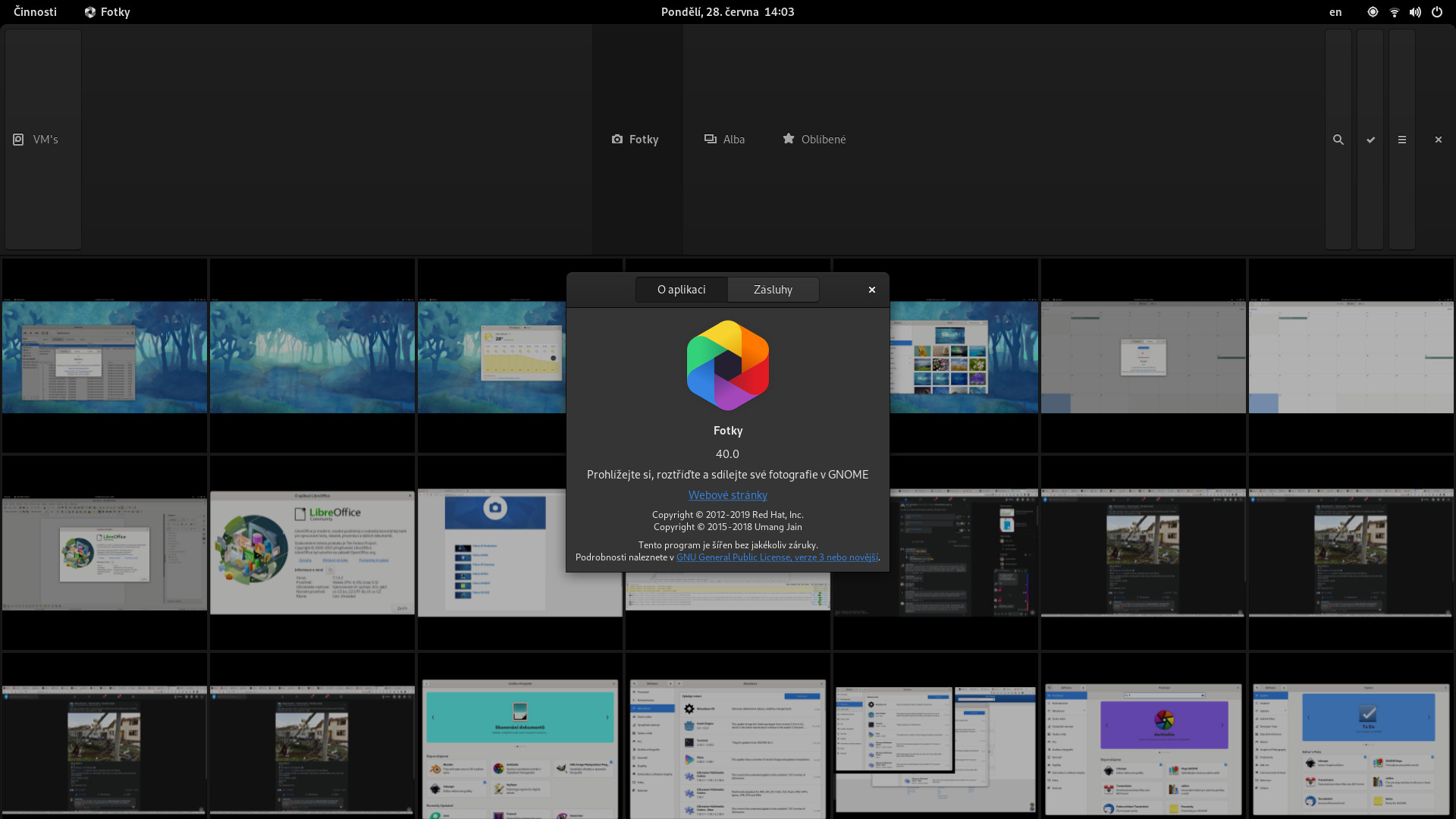Click the volume speaker icon
The image size is (1456, 819).
point(1415,12)
